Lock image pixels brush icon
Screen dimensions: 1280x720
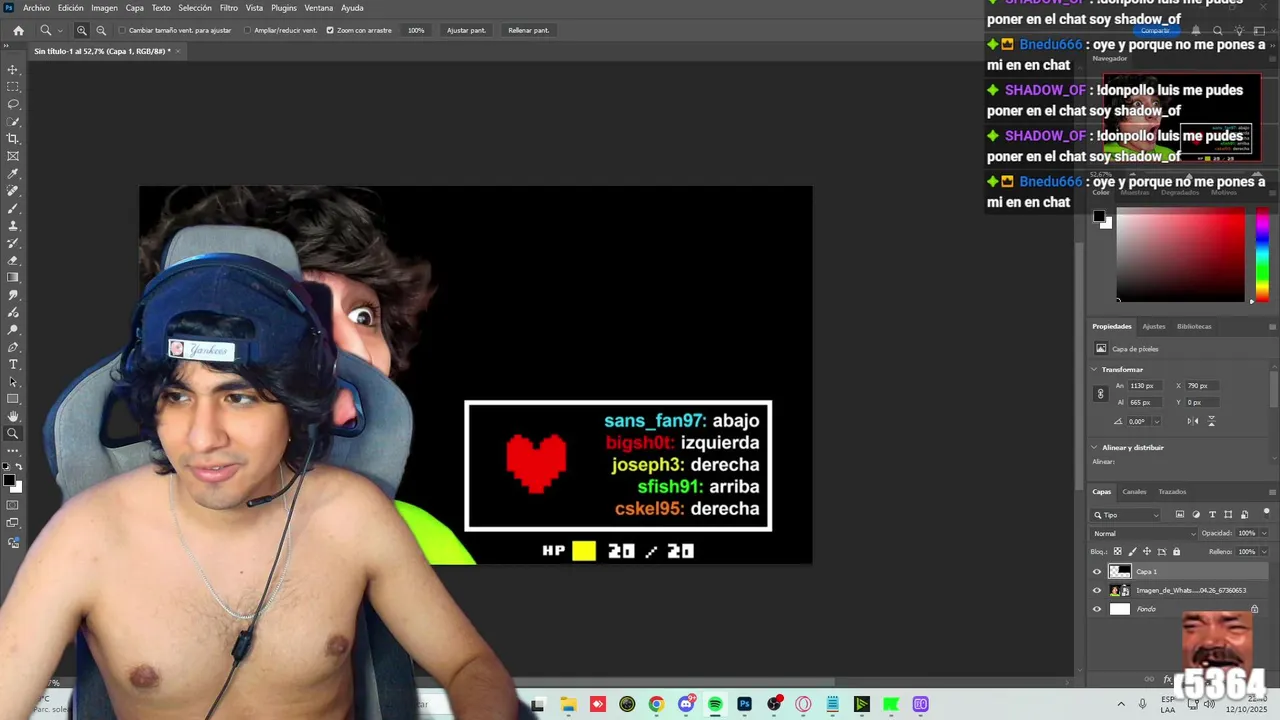point(1132,552)
